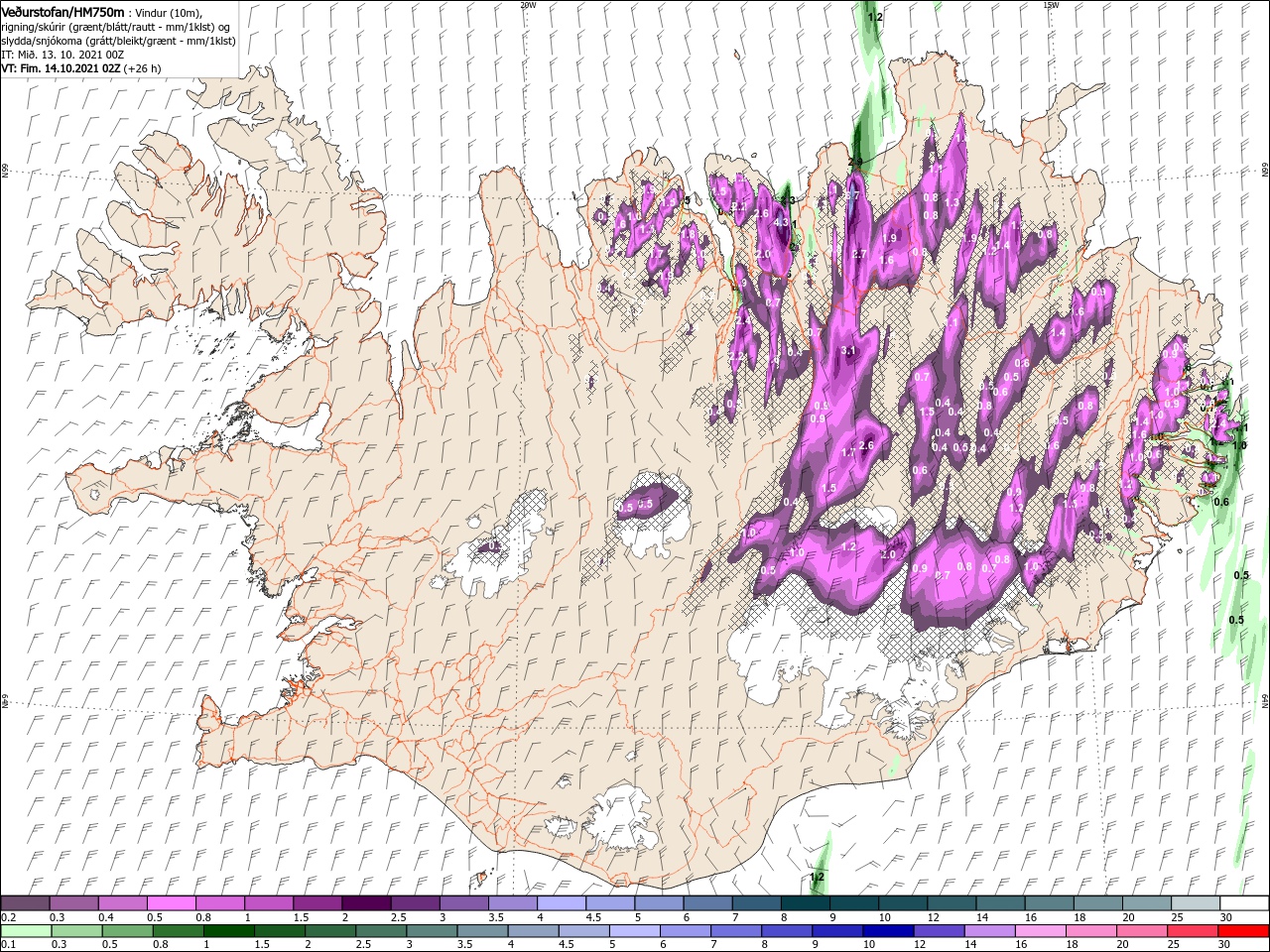Click the '0.6' rain value off the east coast

click(x=1221, y=502)
